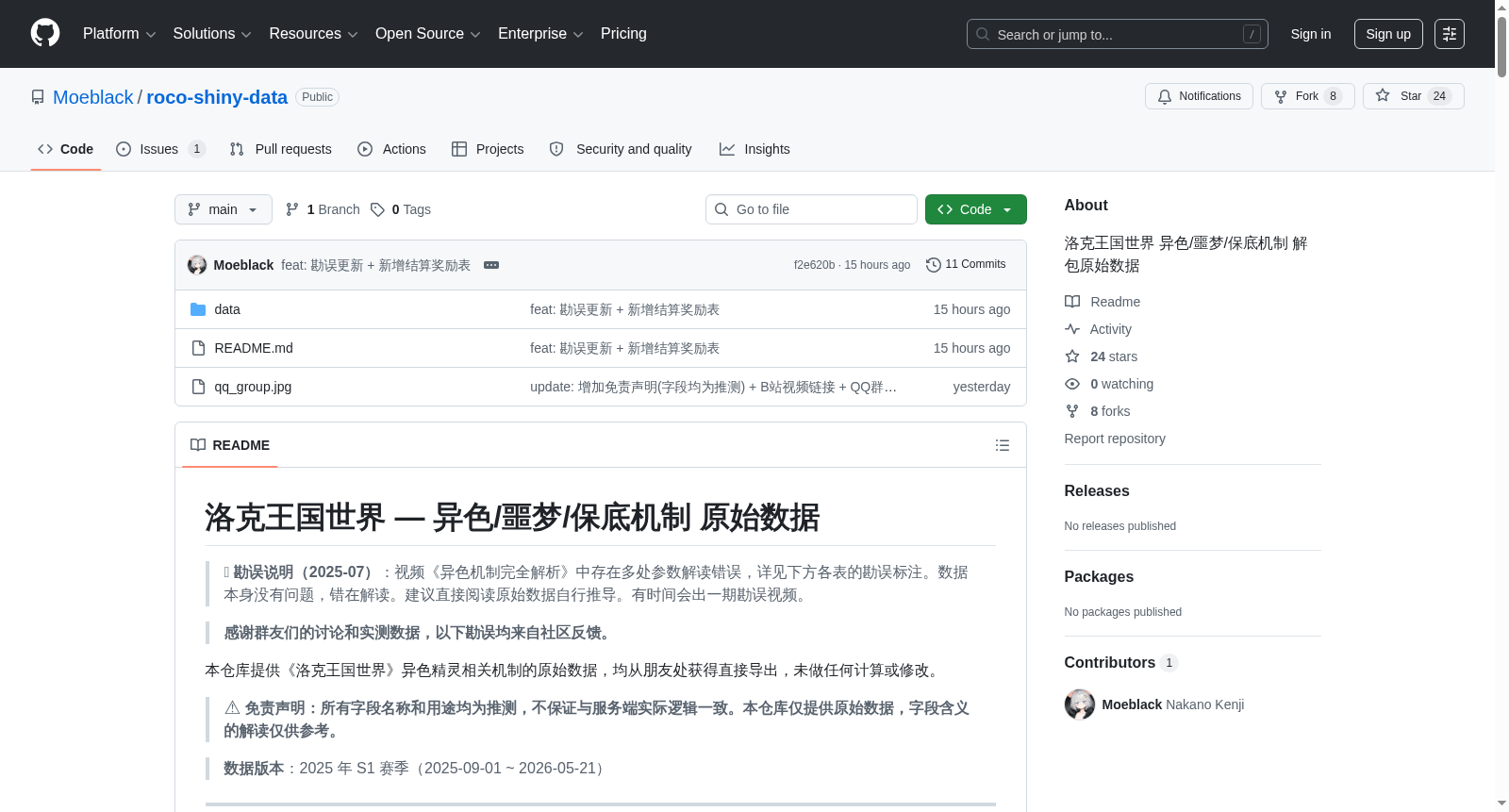Expand the Resources menu

tap(313, 34)
